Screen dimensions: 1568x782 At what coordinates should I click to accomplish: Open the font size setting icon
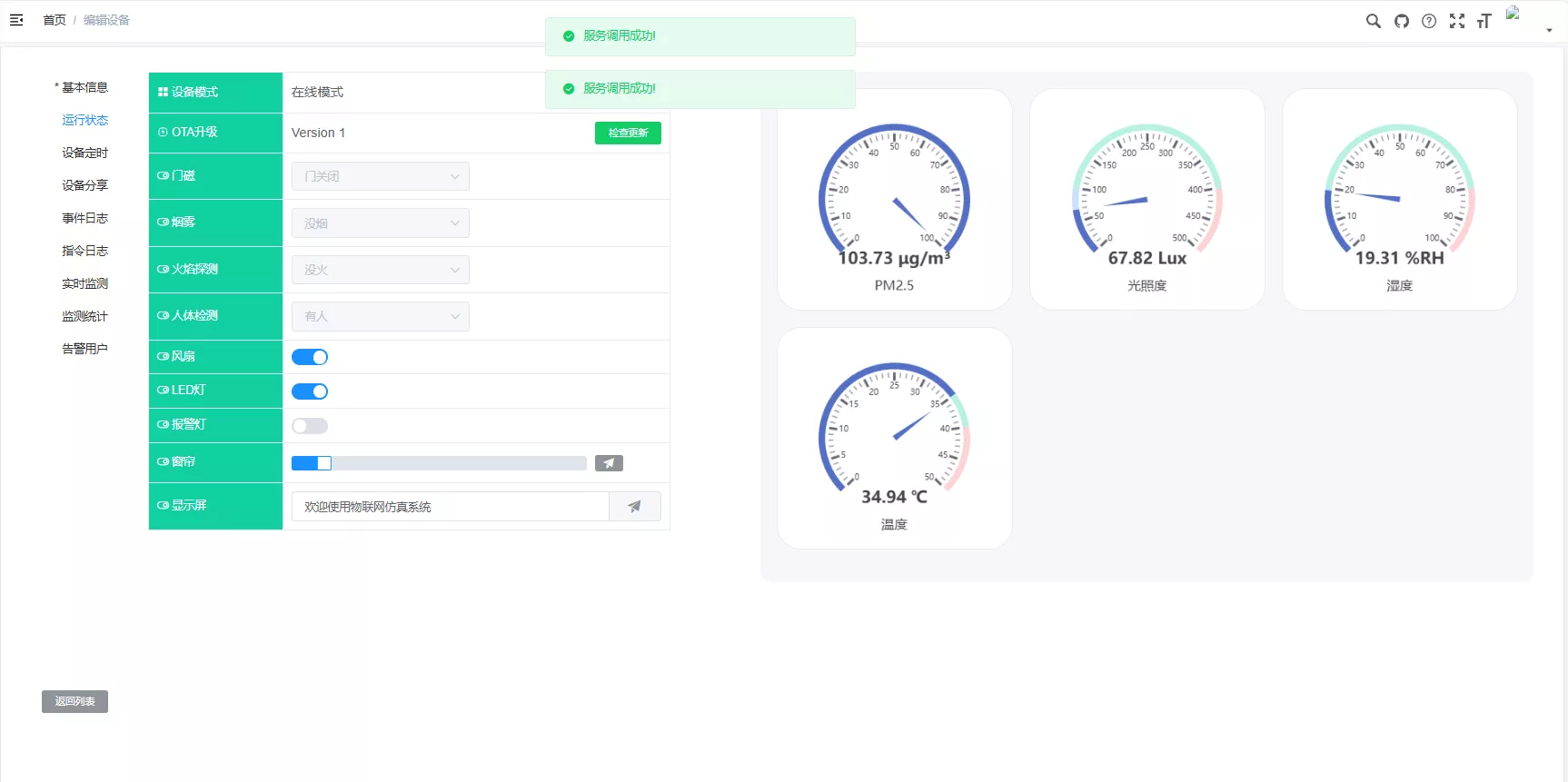tap(1484, 21)
